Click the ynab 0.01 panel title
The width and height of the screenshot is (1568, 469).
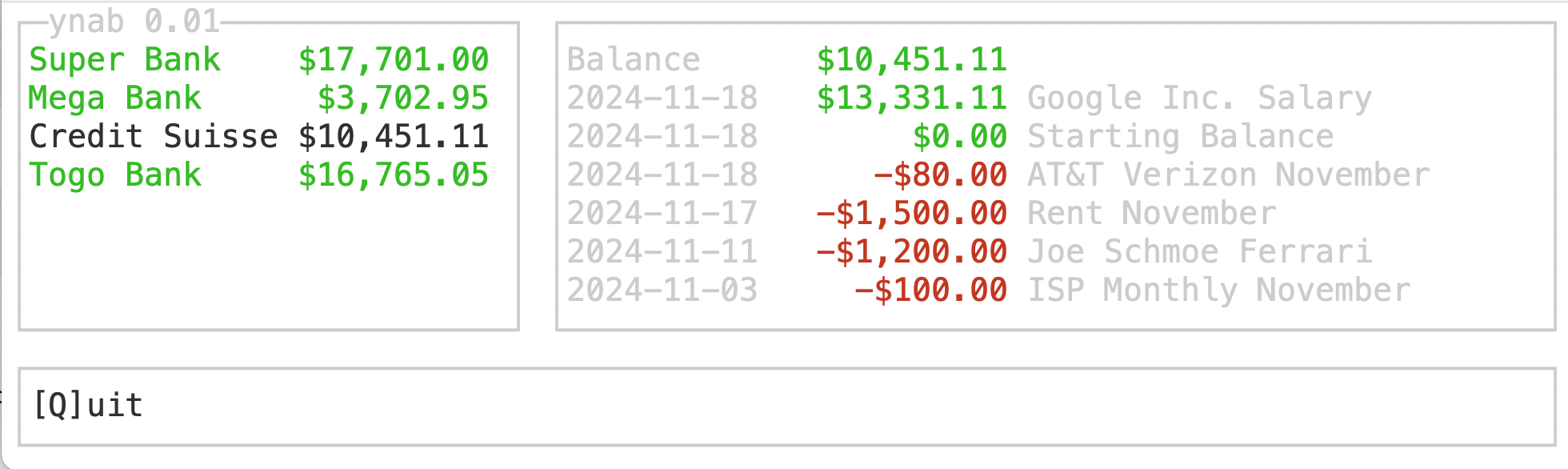pyautogui.click(x=134, y=22)
